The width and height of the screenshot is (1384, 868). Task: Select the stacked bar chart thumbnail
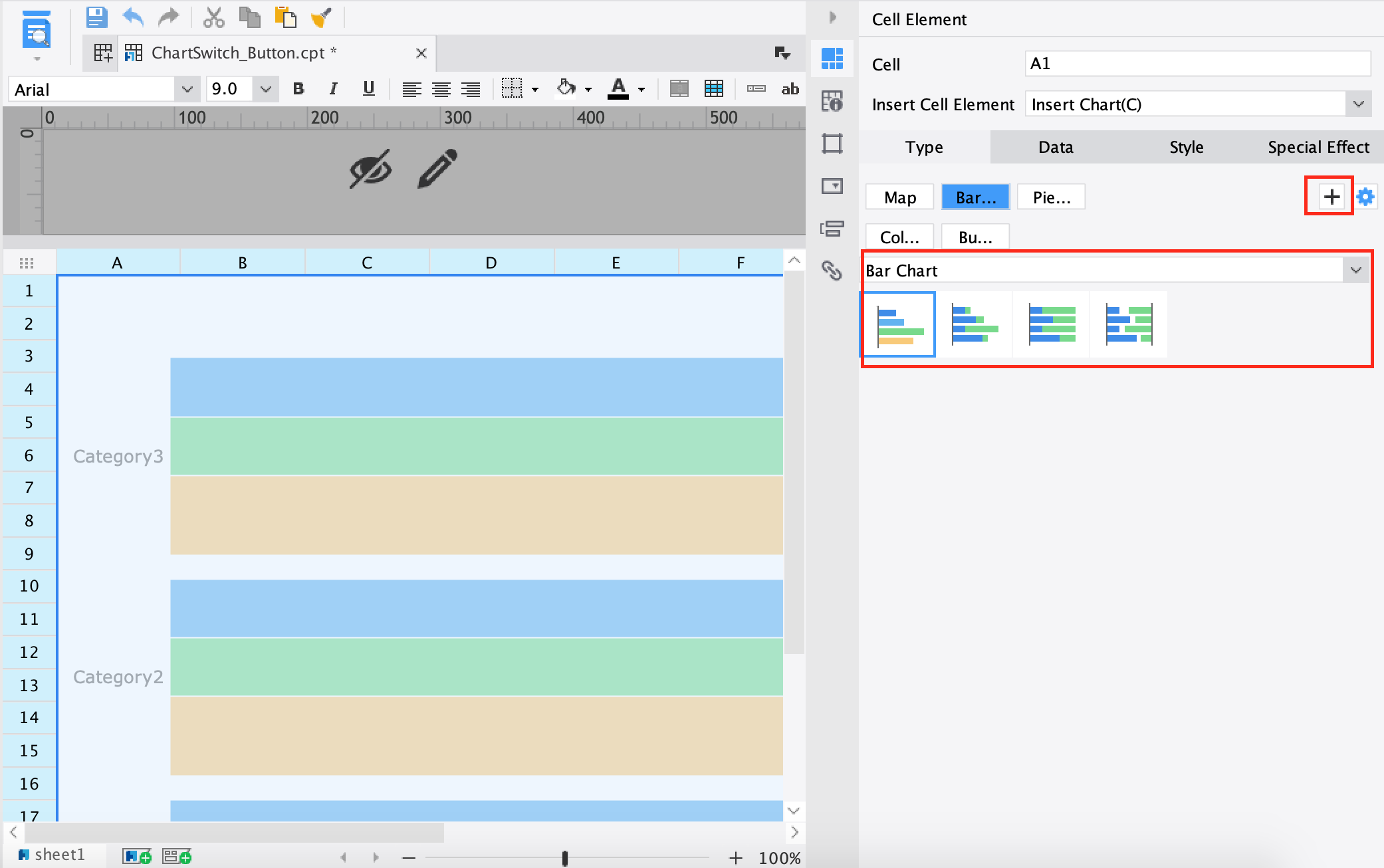975,325
